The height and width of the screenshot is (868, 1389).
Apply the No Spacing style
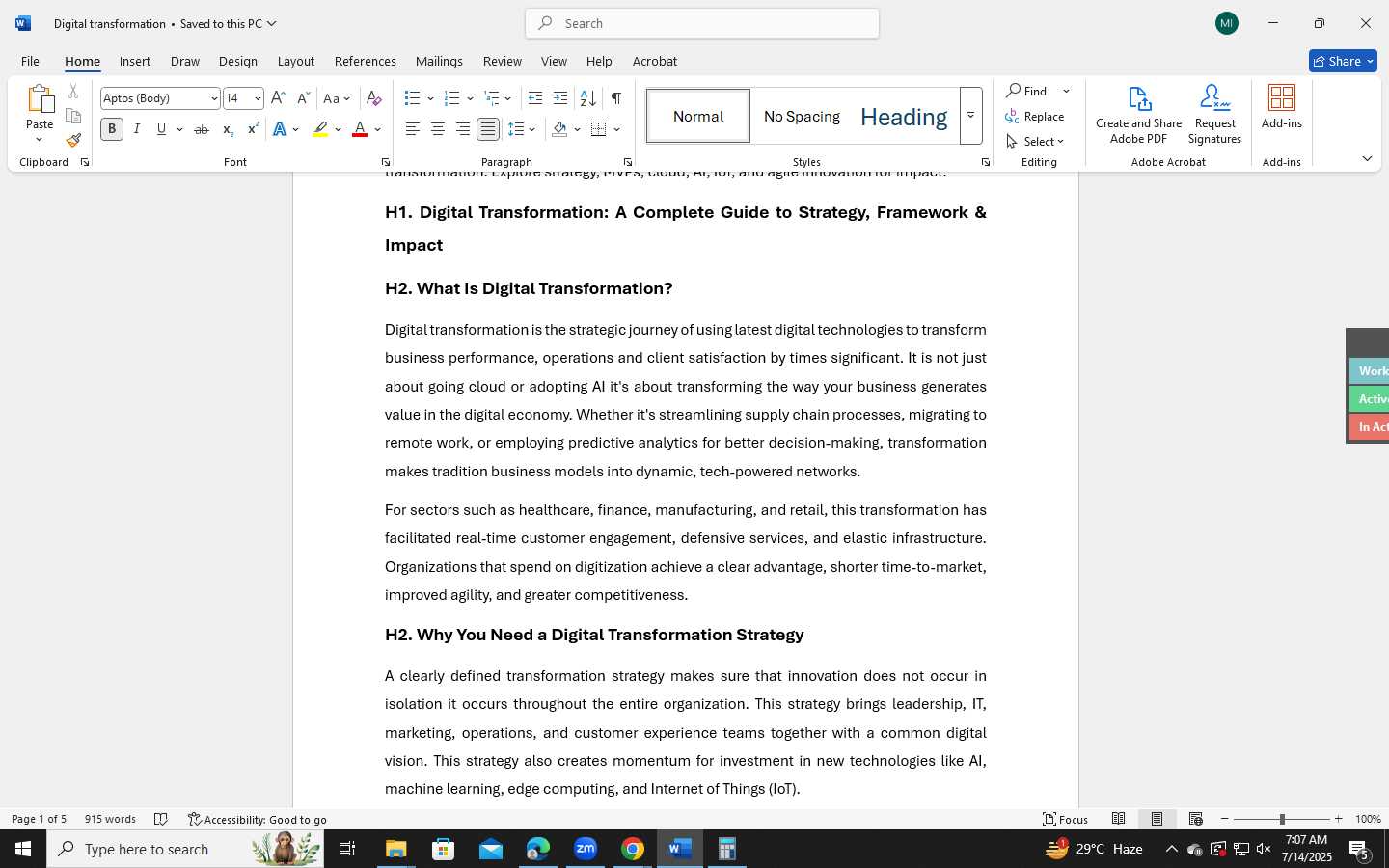(x=802, y=116)
